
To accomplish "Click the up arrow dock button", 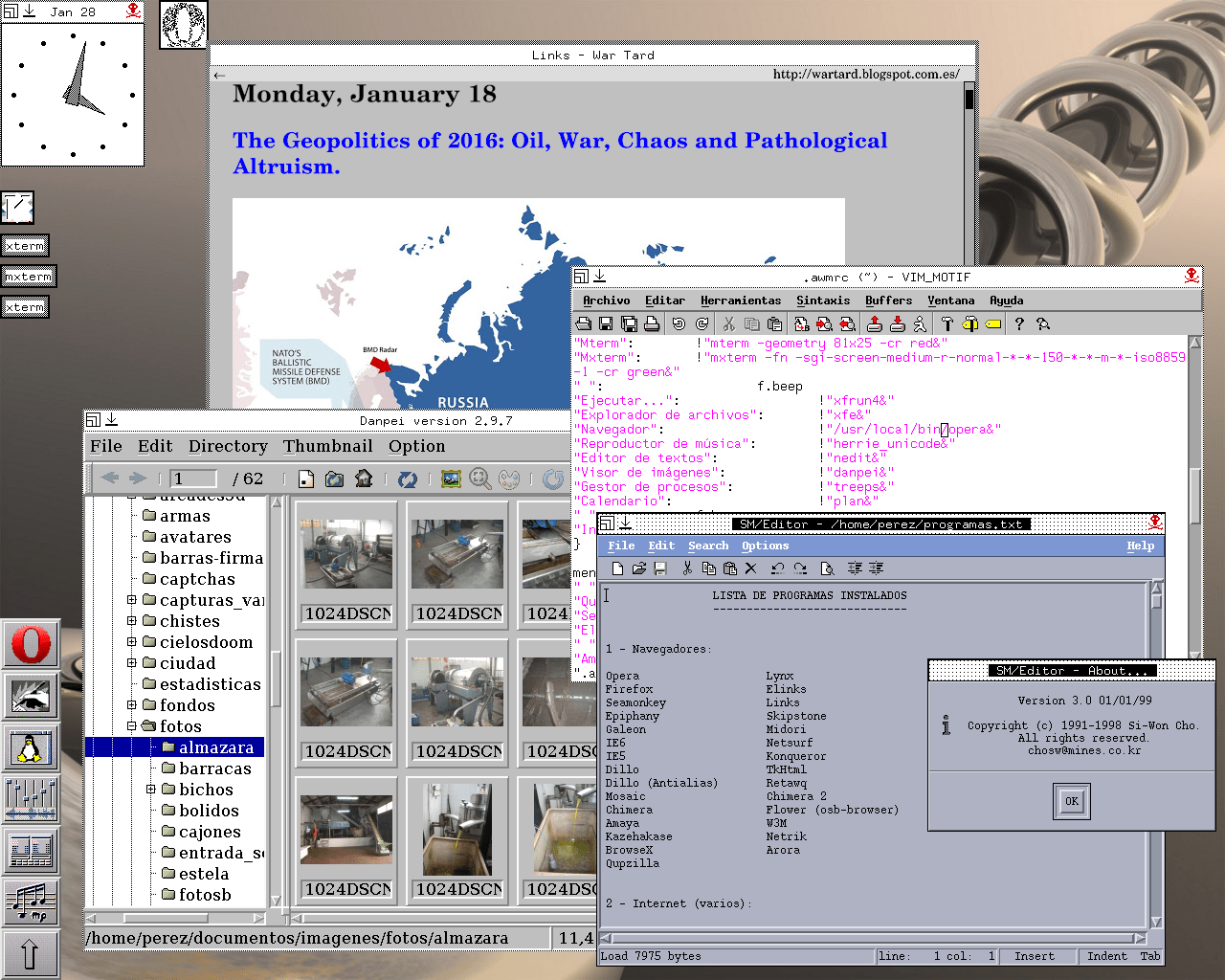I will pos(31,954).
